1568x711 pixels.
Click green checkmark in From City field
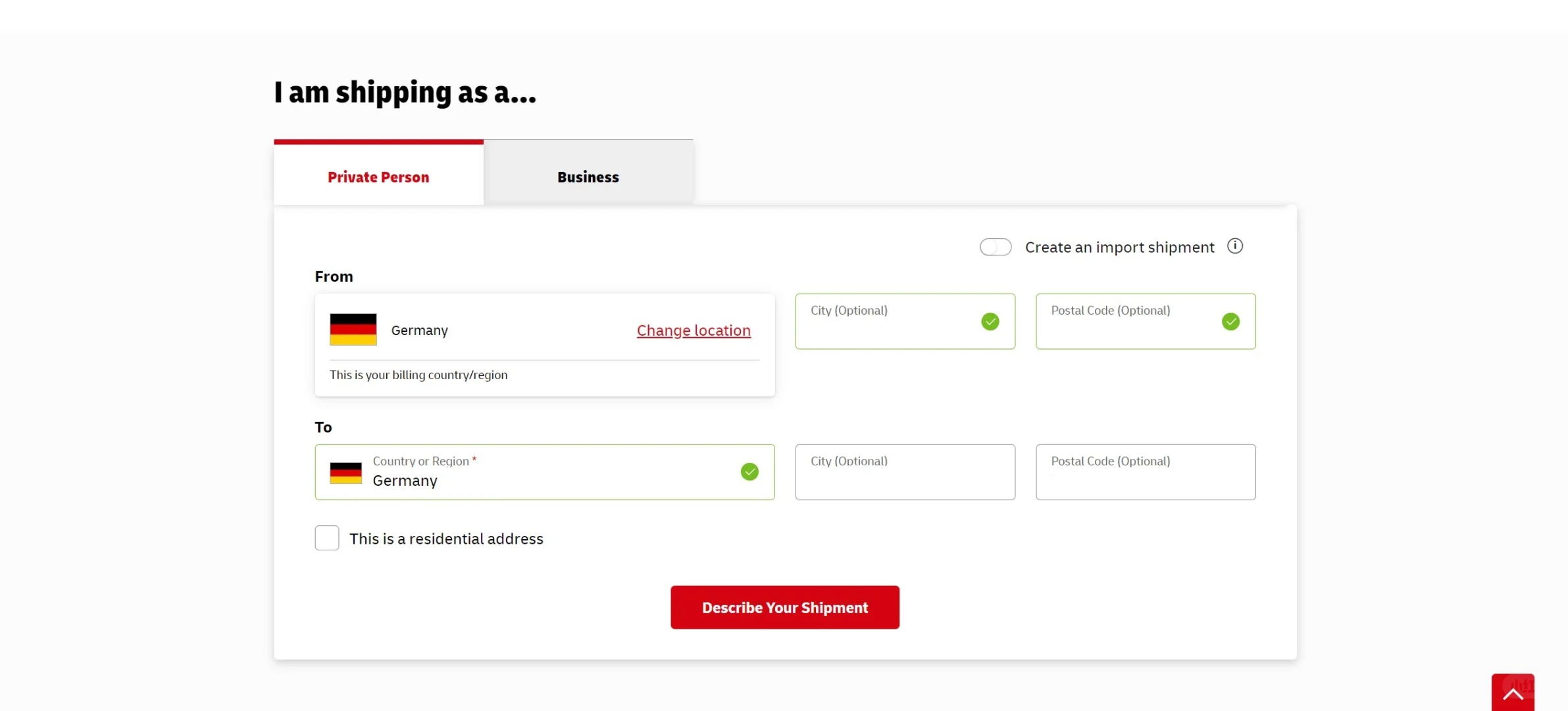[x=990, y=321]
